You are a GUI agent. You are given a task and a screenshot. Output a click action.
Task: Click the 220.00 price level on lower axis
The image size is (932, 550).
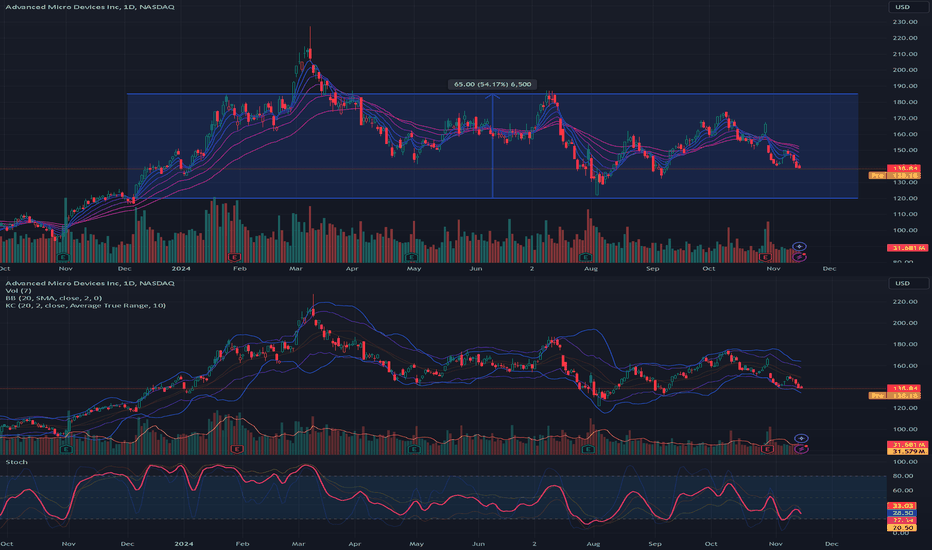[905, 302]
